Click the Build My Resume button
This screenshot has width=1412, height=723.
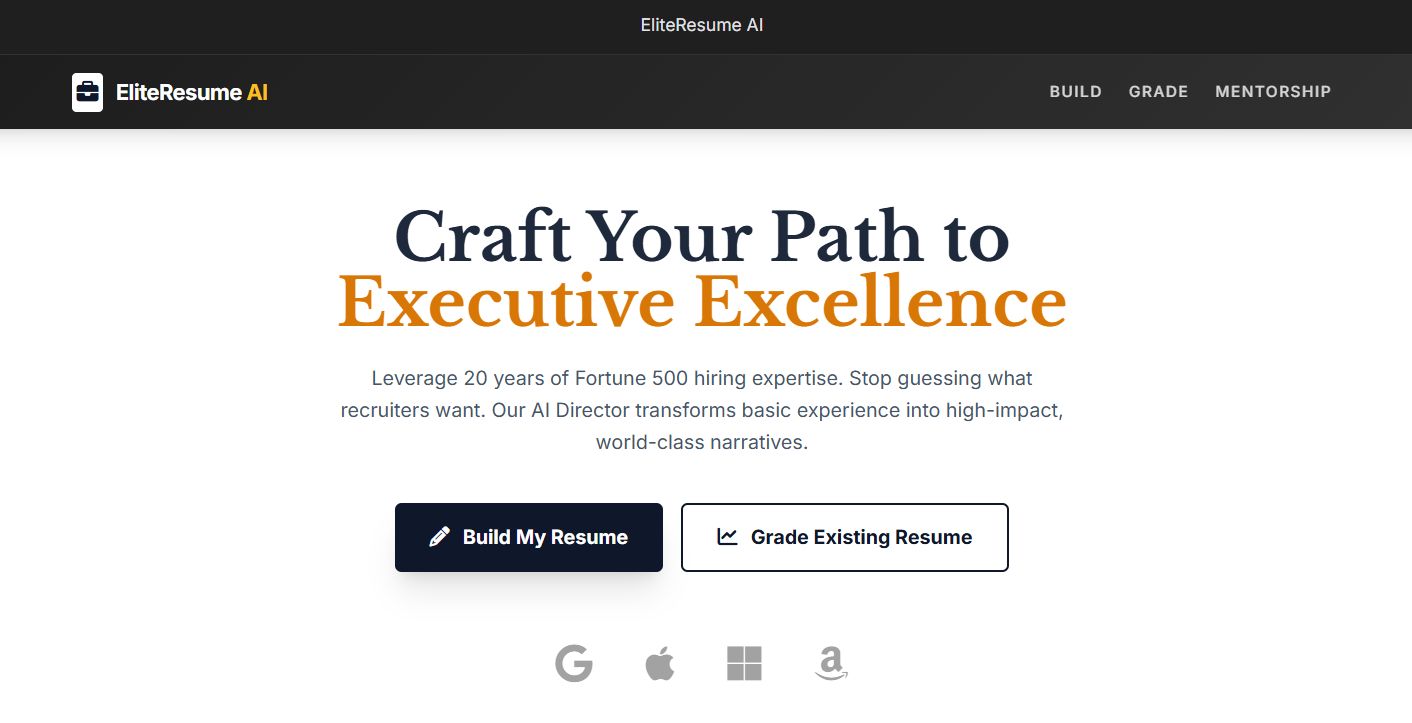[529, 536]
